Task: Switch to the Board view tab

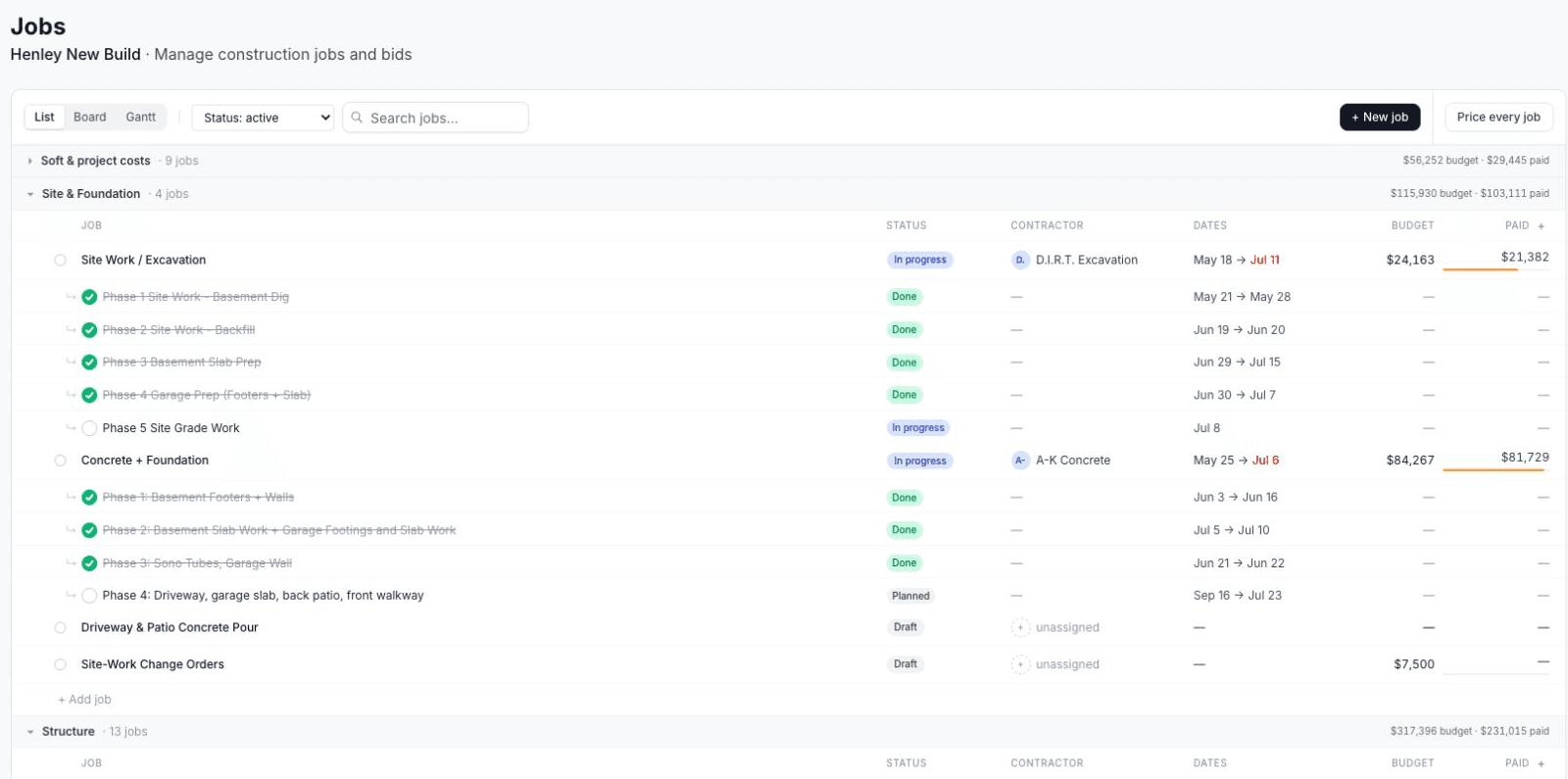Action: pyautogui.click(x=89, y=117)
